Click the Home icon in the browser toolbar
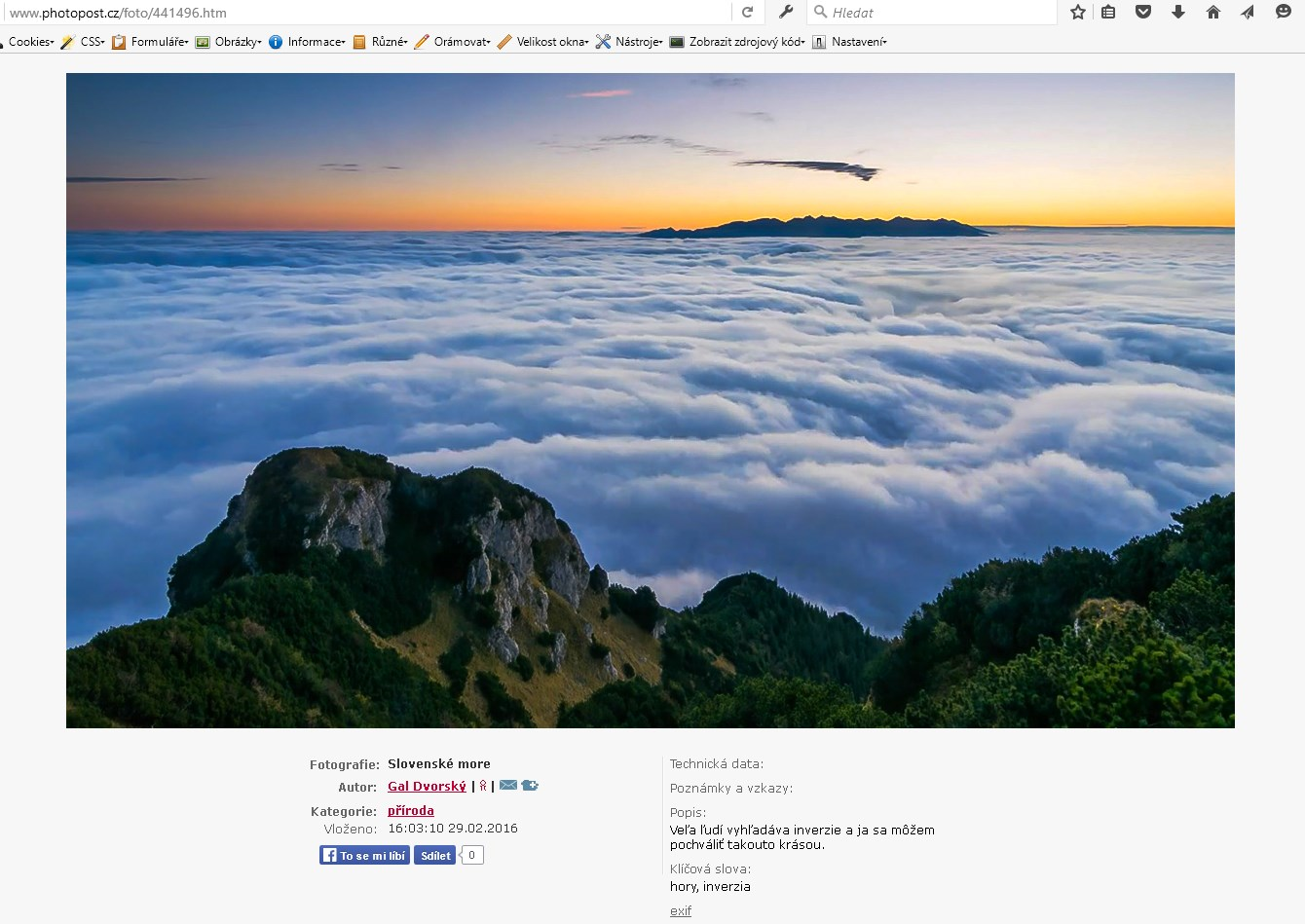The image size is (1305, 924). (x=1212, y=12)
